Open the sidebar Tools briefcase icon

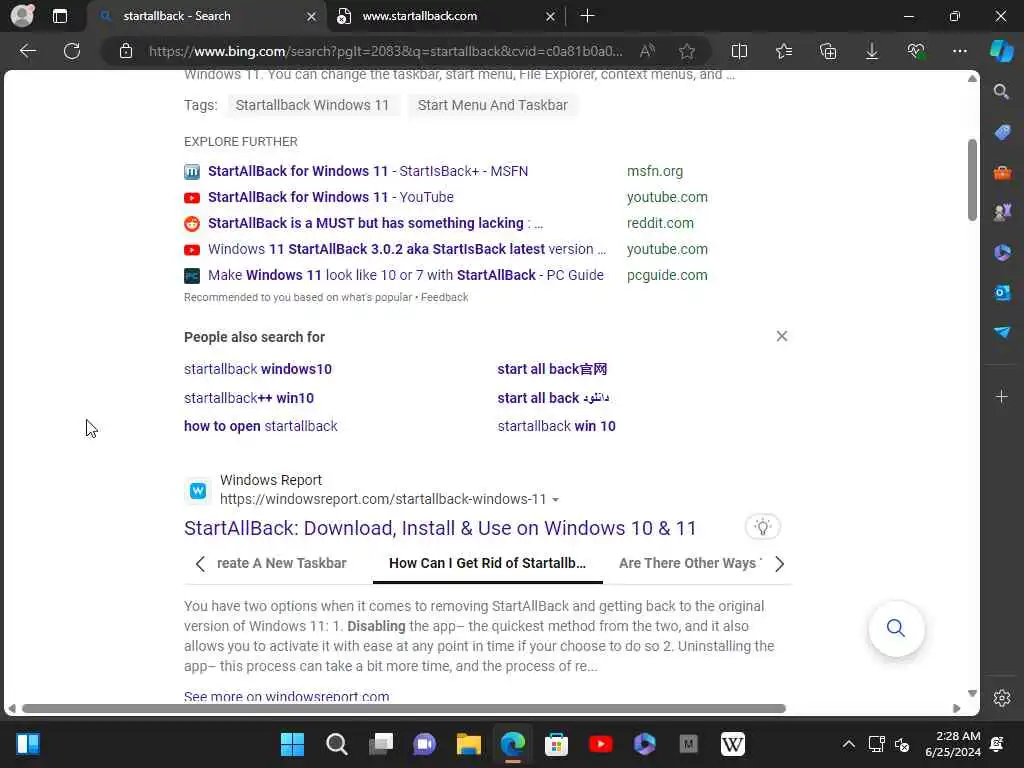click(1002, 172)
